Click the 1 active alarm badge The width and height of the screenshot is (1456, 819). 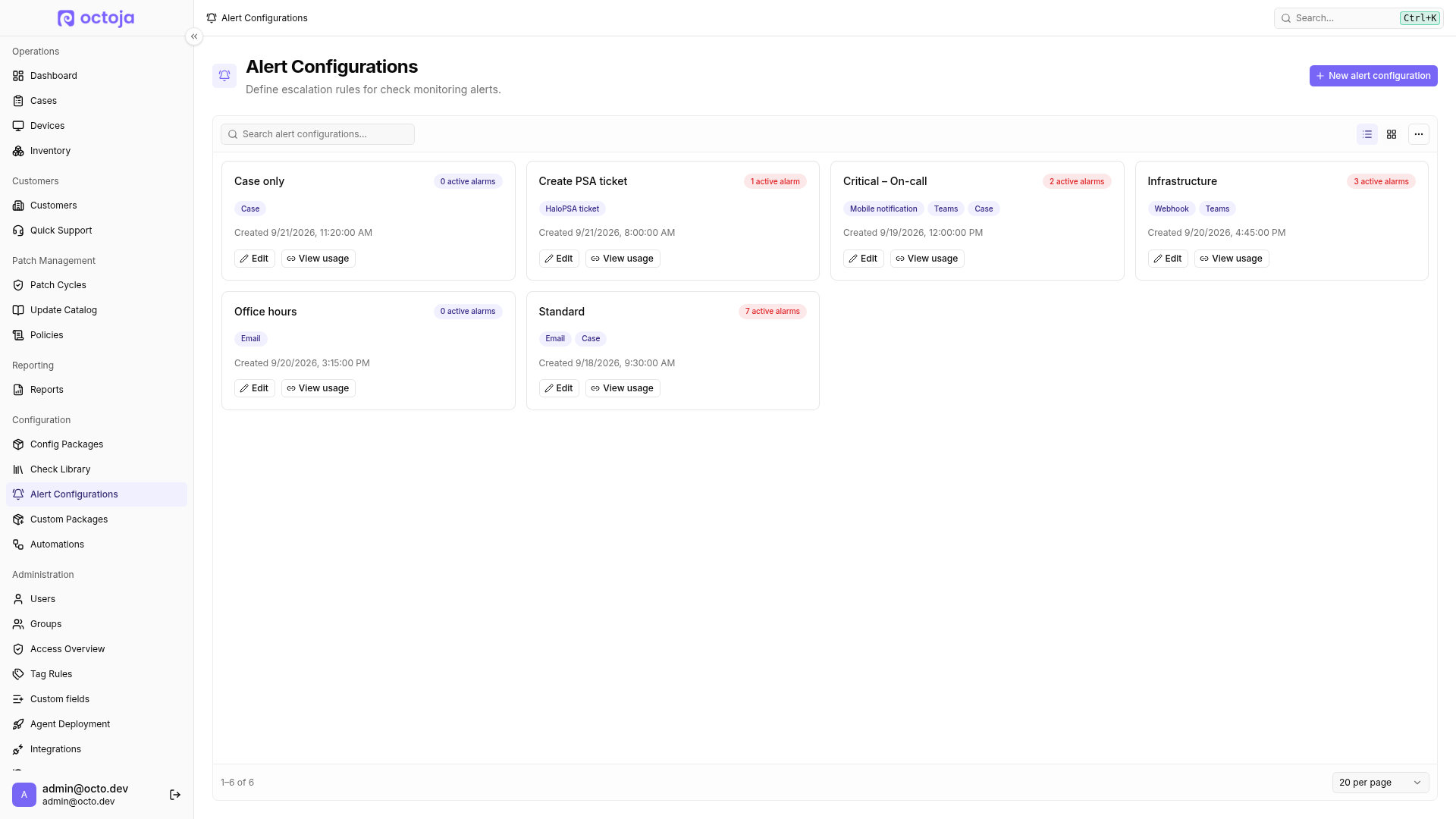pyautogui.click(x=775, y=181)
